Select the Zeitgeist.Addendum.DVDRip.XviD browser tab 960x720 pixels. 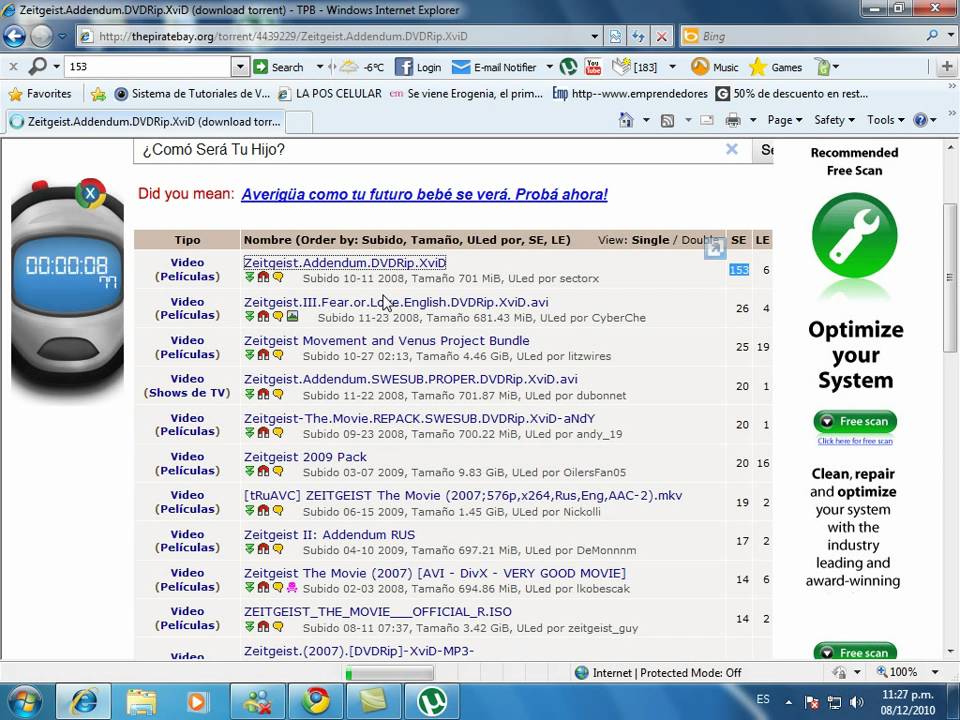click(x=144, y=121)
